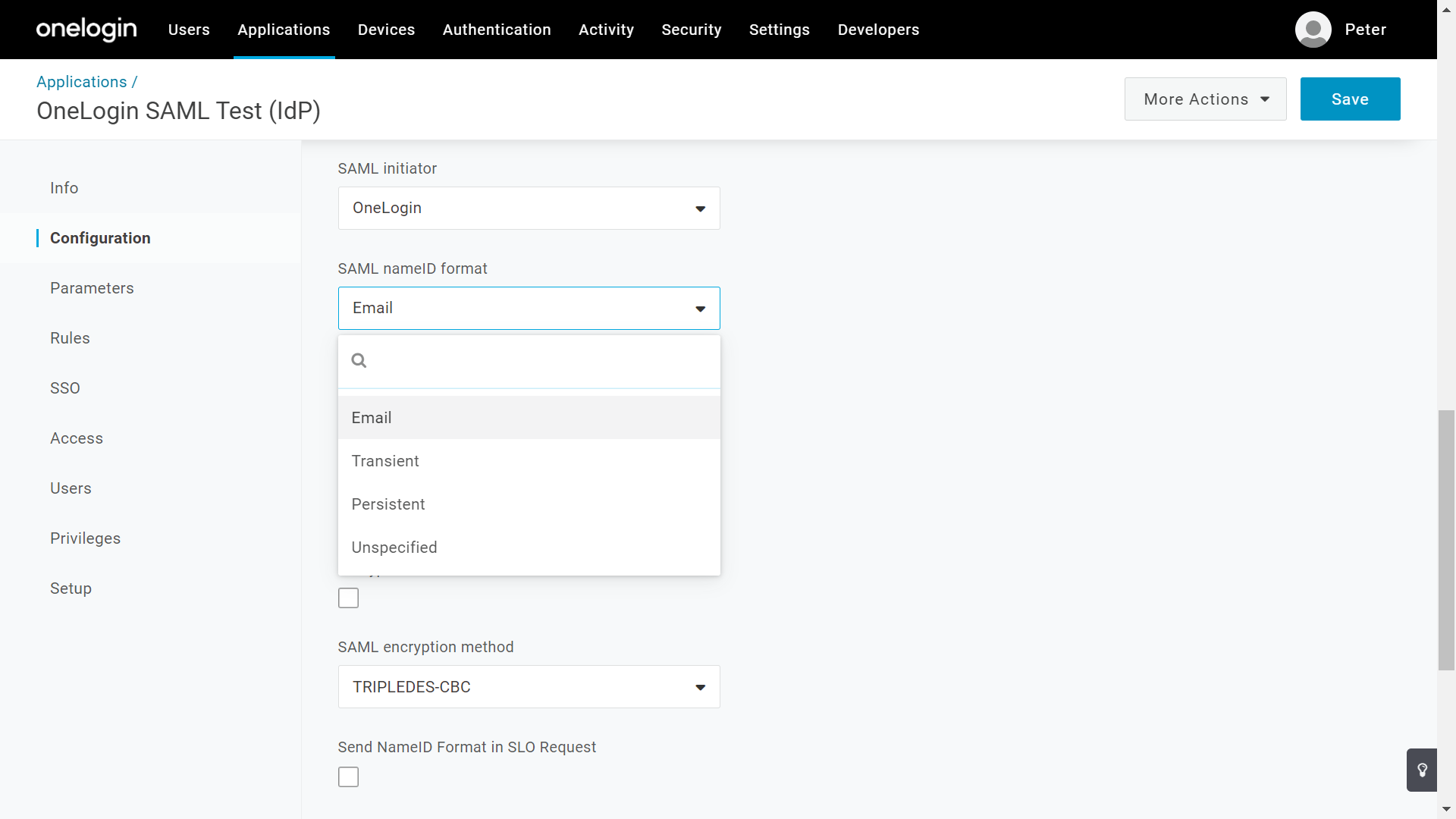Viewport: 1456px width, 819px height.
Task: Toggle the checkbox above SAML encryption method
Action: pos(348,598)
